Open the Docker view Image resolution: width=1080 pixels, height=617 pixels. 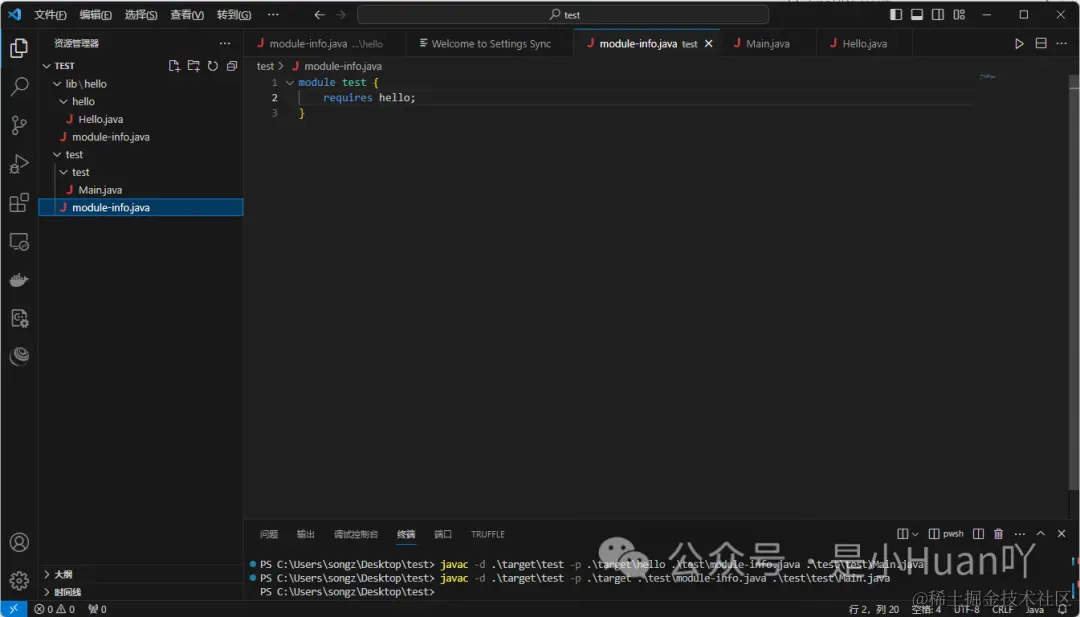click(19, 280)
